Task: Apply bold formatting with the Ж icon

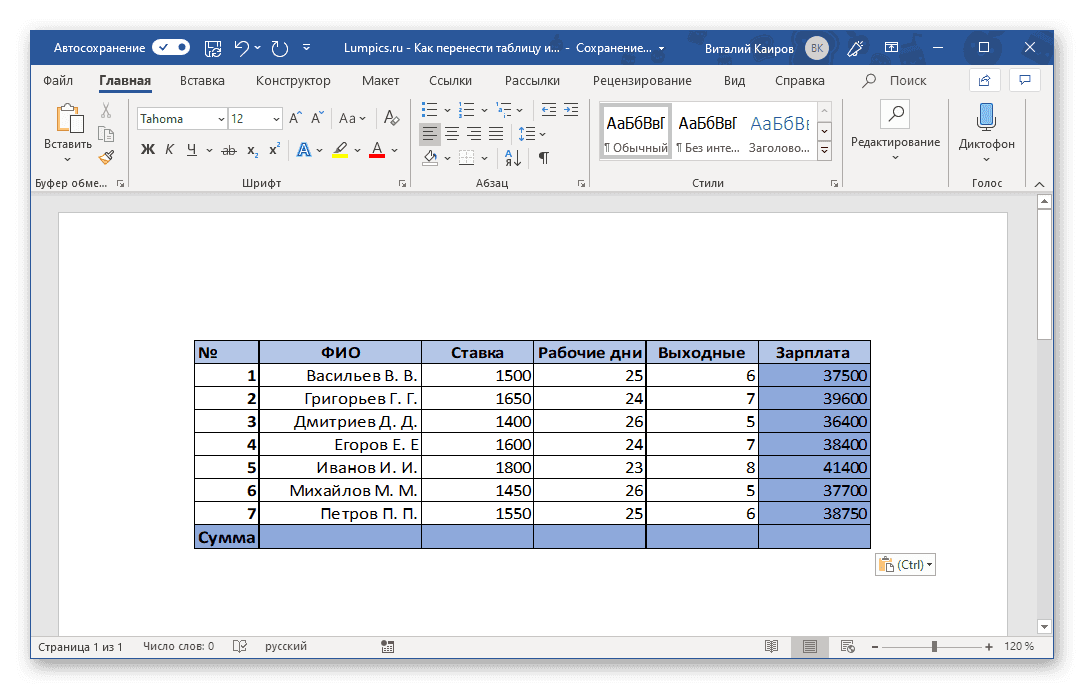Action: [146, 149]
